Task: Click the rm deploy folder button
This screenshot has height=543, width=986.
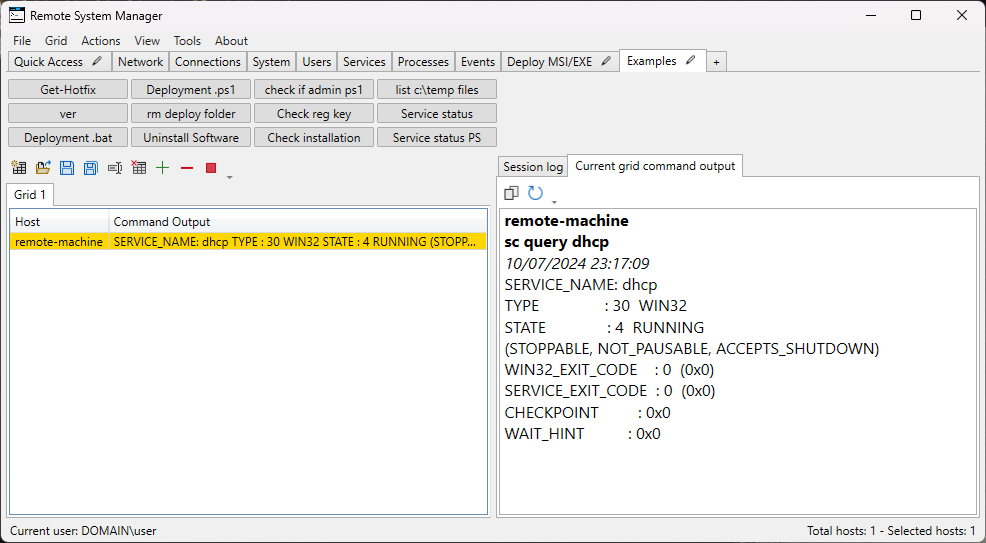Action: 191,114
